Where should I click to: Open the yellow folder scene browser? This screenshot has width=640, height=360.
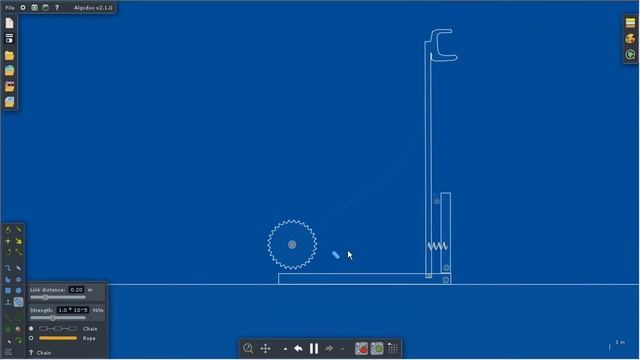9,55
